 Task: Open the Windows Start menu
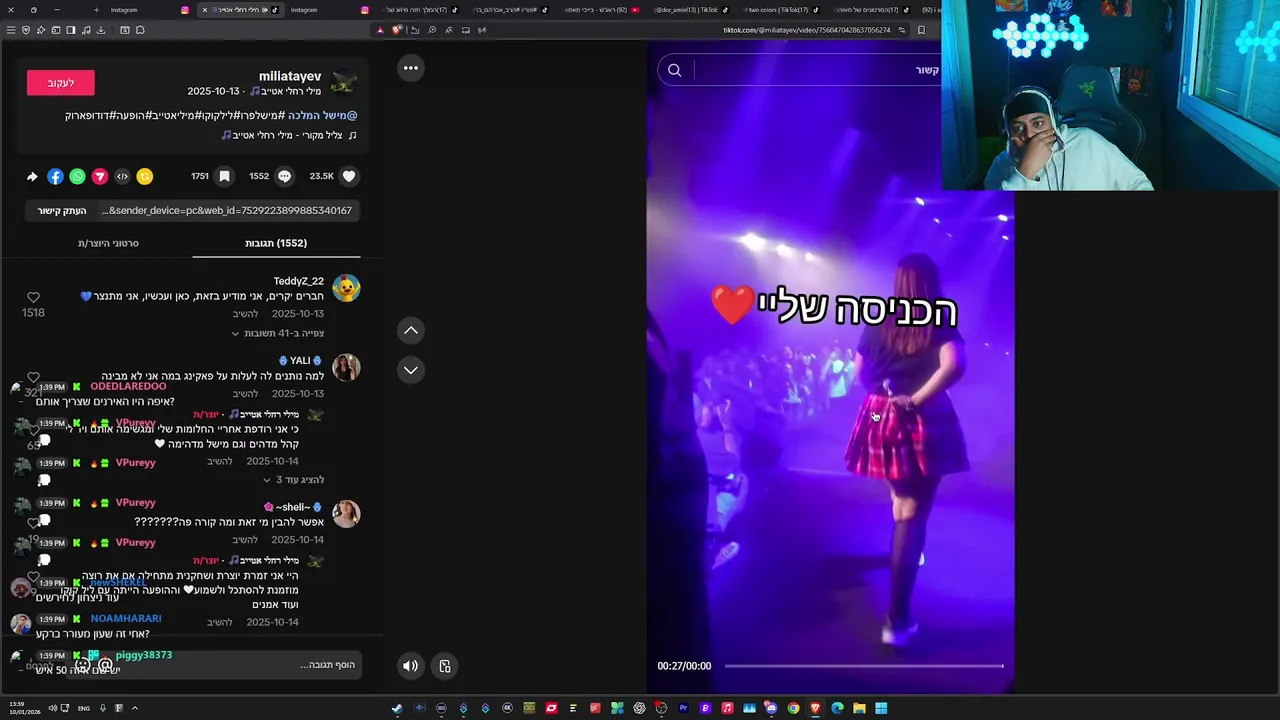[881, 708]
